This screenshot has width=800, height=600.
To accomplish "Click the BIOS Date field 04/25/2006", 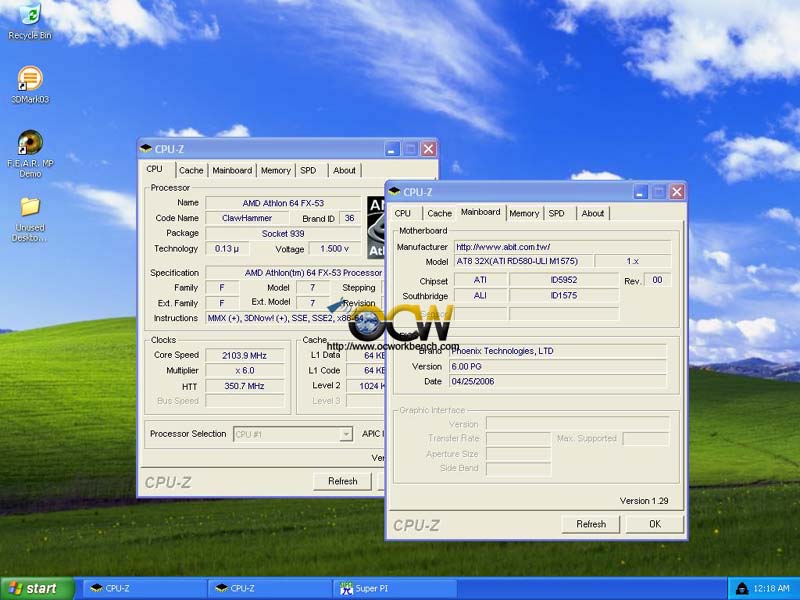I will tap(558, 381).
